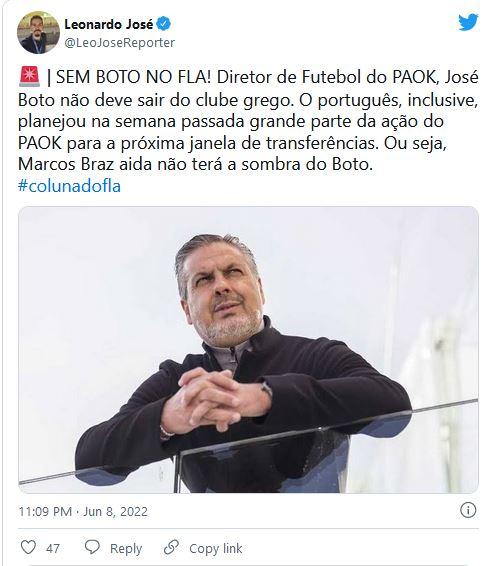The width and height of the screenshot is (487, 566).
Task: Click the tweet text about PAOK director
Action: tap(248, 121)
